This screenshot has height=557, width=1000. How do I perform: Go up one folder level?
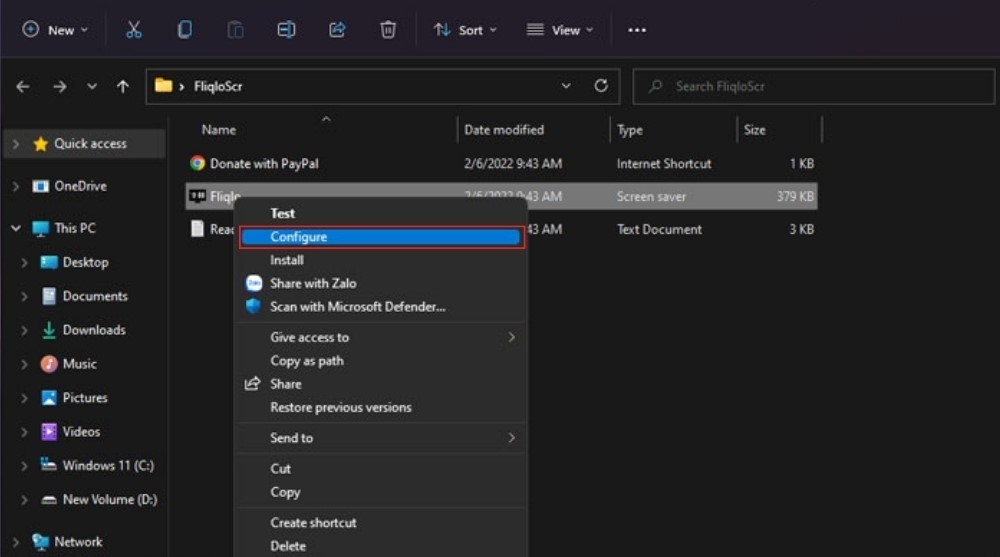point(122,86)
